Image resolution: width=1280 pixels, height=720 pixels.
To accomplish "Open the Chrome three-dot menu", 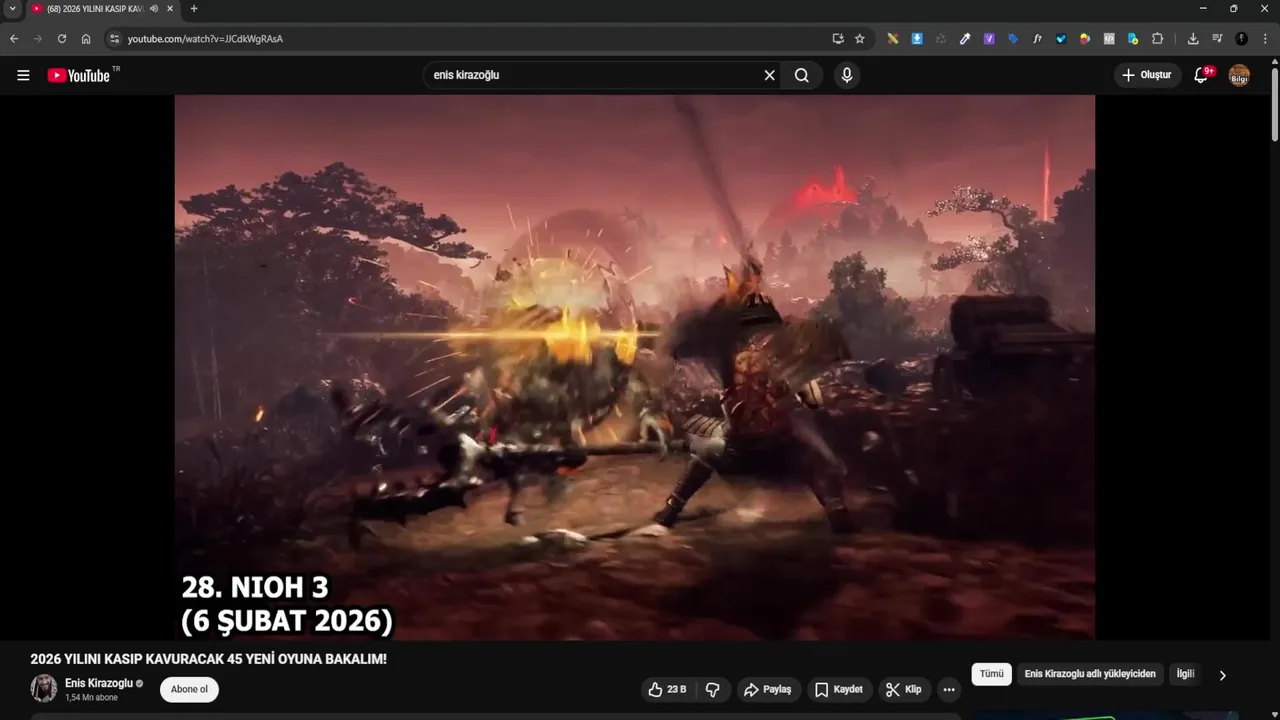I will click(1265, 39).
